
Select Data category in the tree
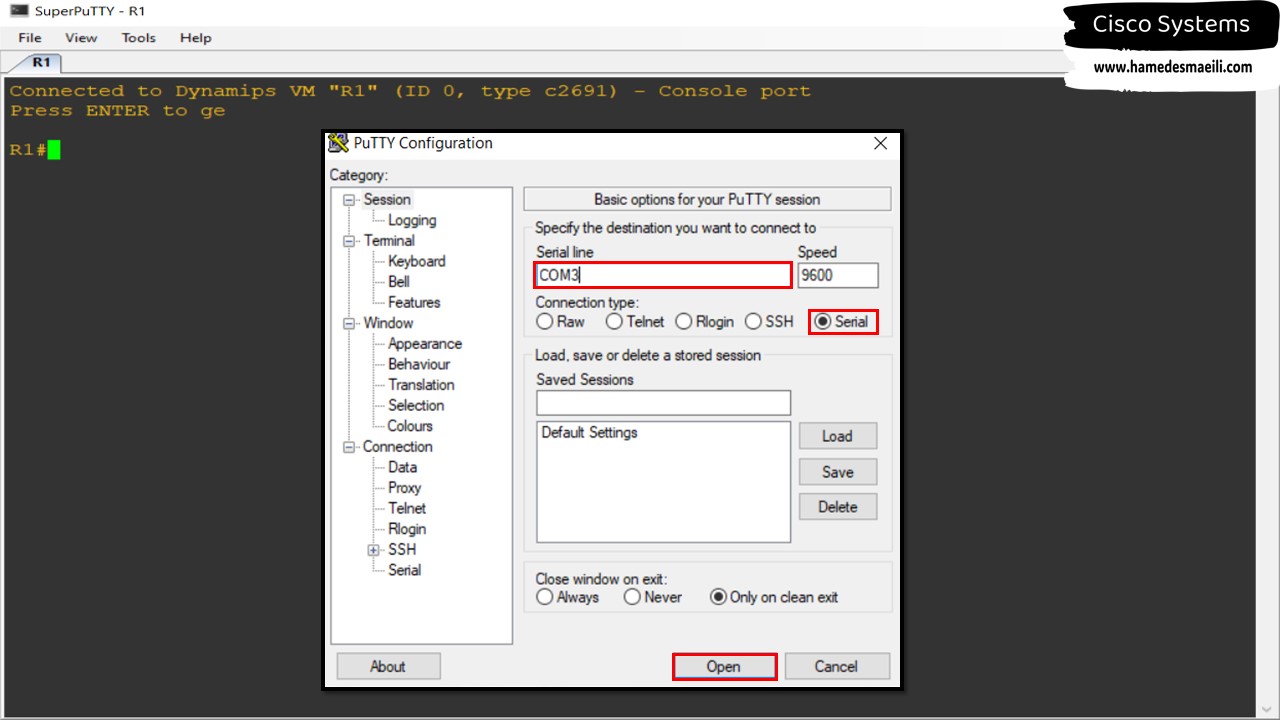[x=402, y=468]
